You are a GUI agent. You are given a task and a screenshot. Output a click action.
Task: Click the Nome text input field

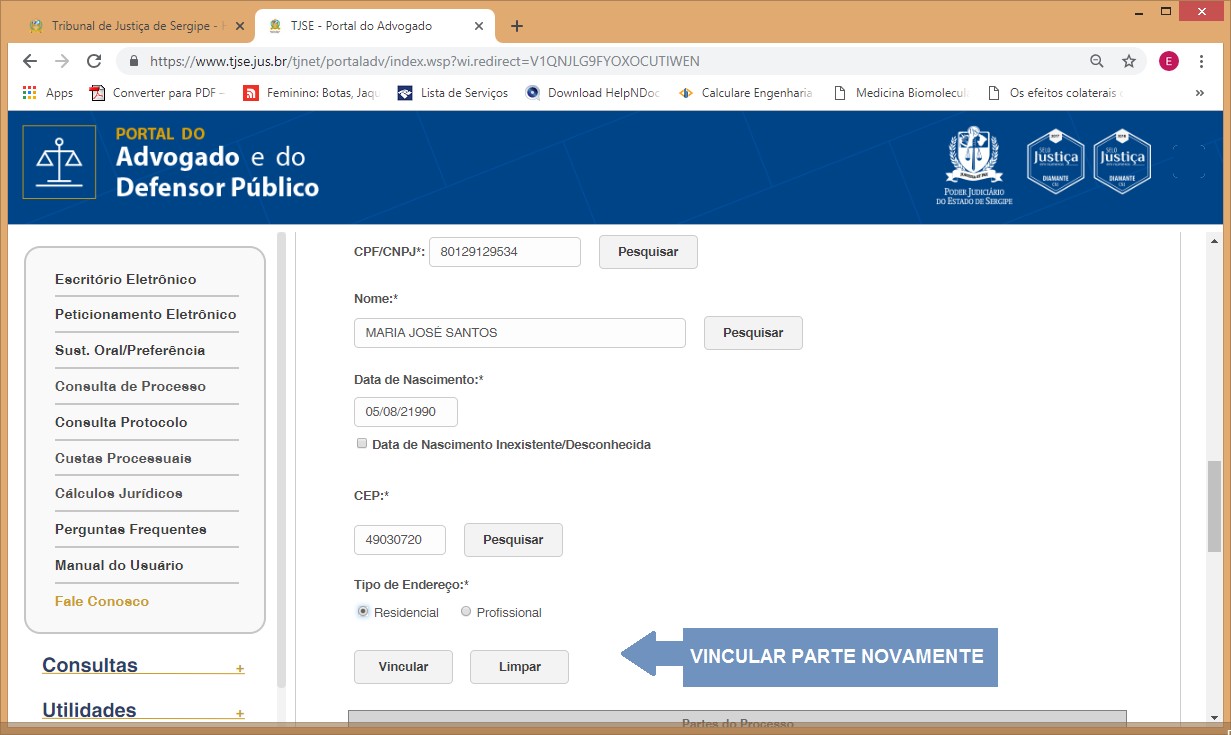coord(519,333)
